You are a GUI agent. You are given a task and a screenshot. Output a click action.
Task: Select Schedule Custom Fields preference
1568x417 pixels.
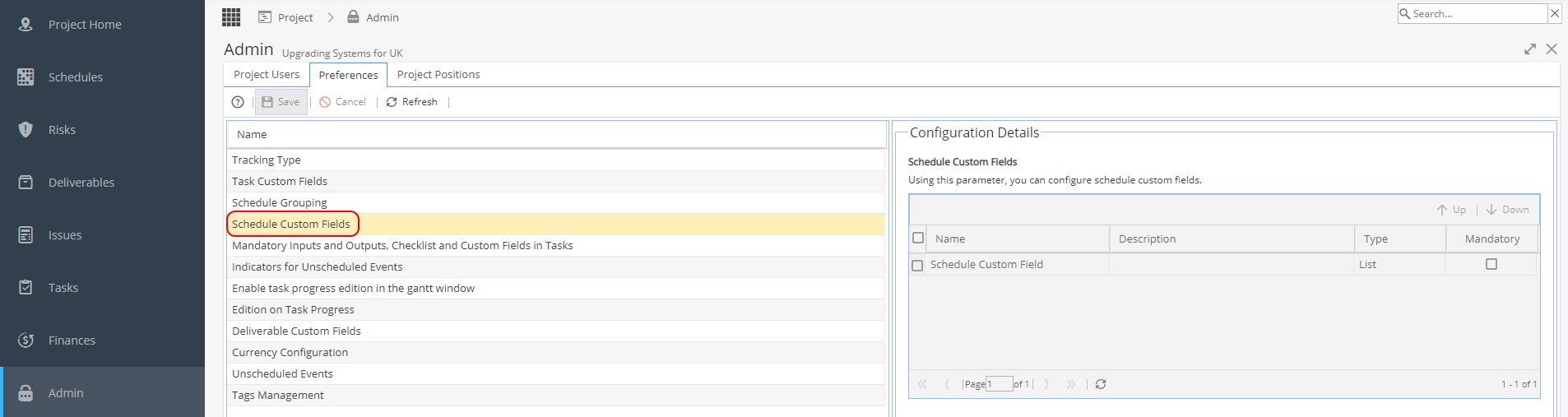(556, 224)
